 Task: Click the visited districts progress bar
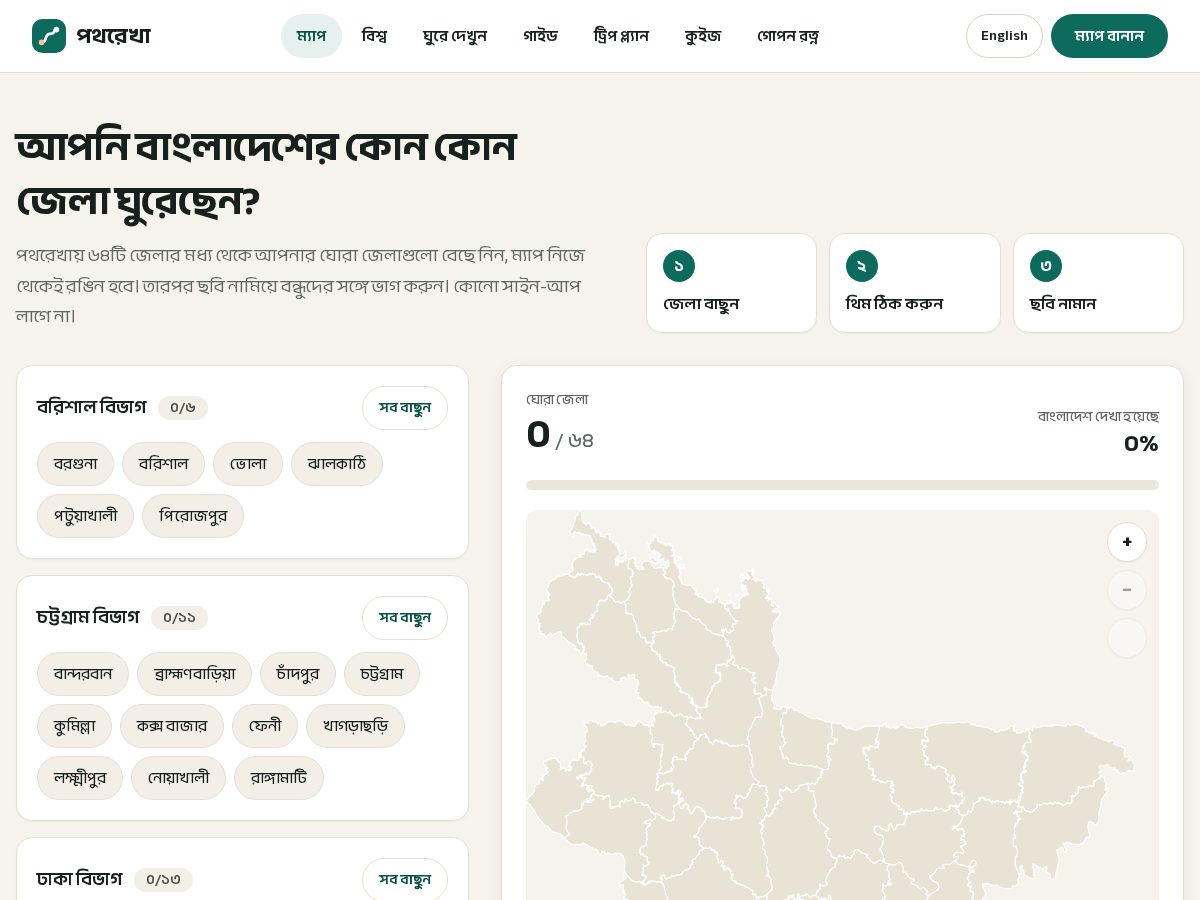click(842, 485)
